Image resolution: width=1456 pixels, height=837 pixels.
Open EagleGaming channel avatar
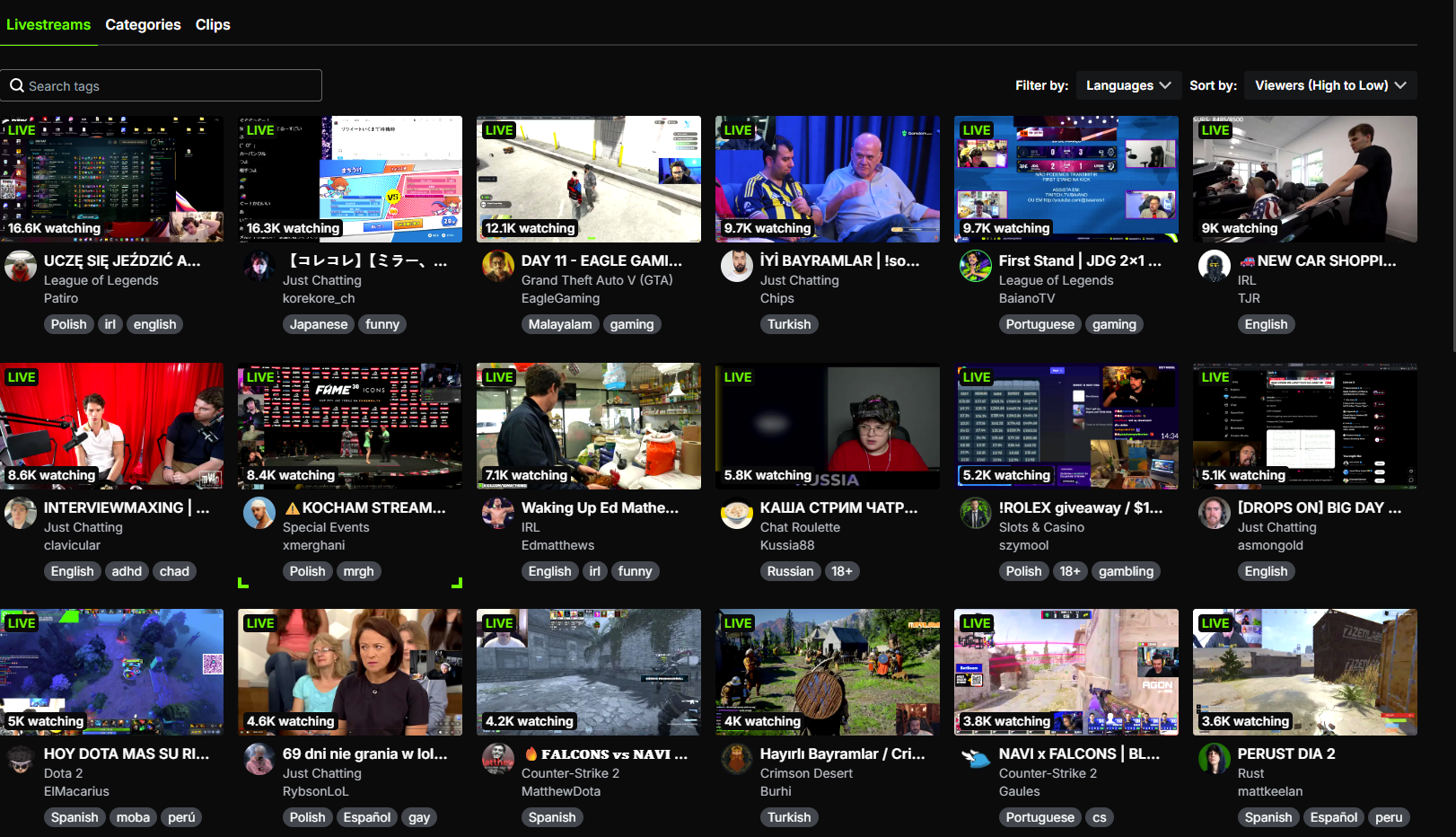pyautogui.click(x=498, y=267)
